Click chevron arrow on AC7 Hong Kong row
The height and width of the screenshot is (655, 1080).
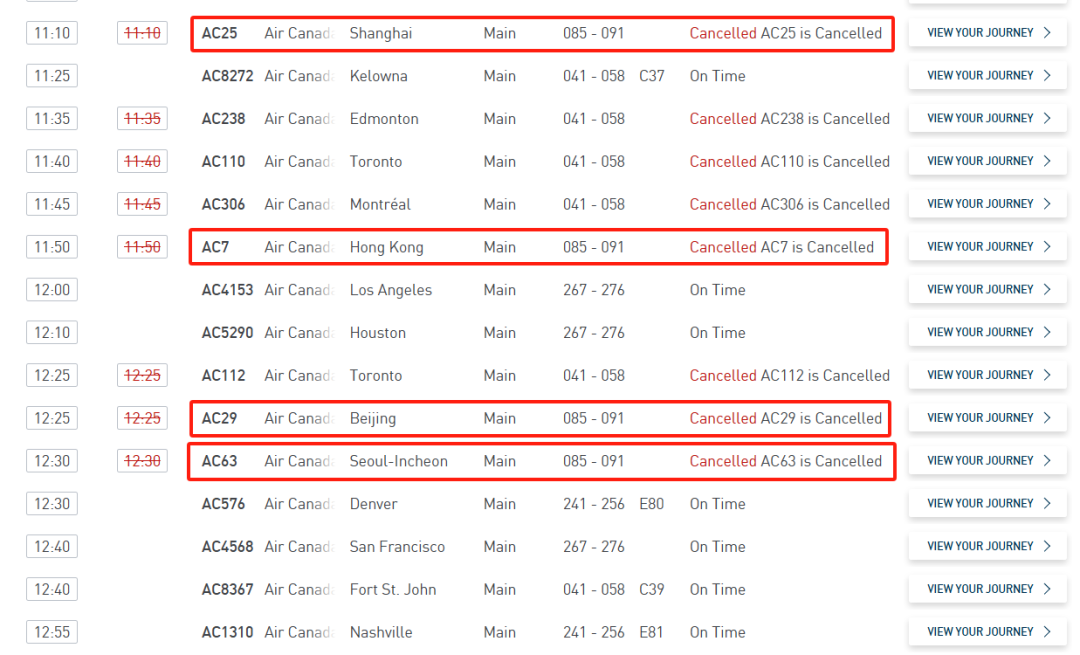pos(1047,247)
